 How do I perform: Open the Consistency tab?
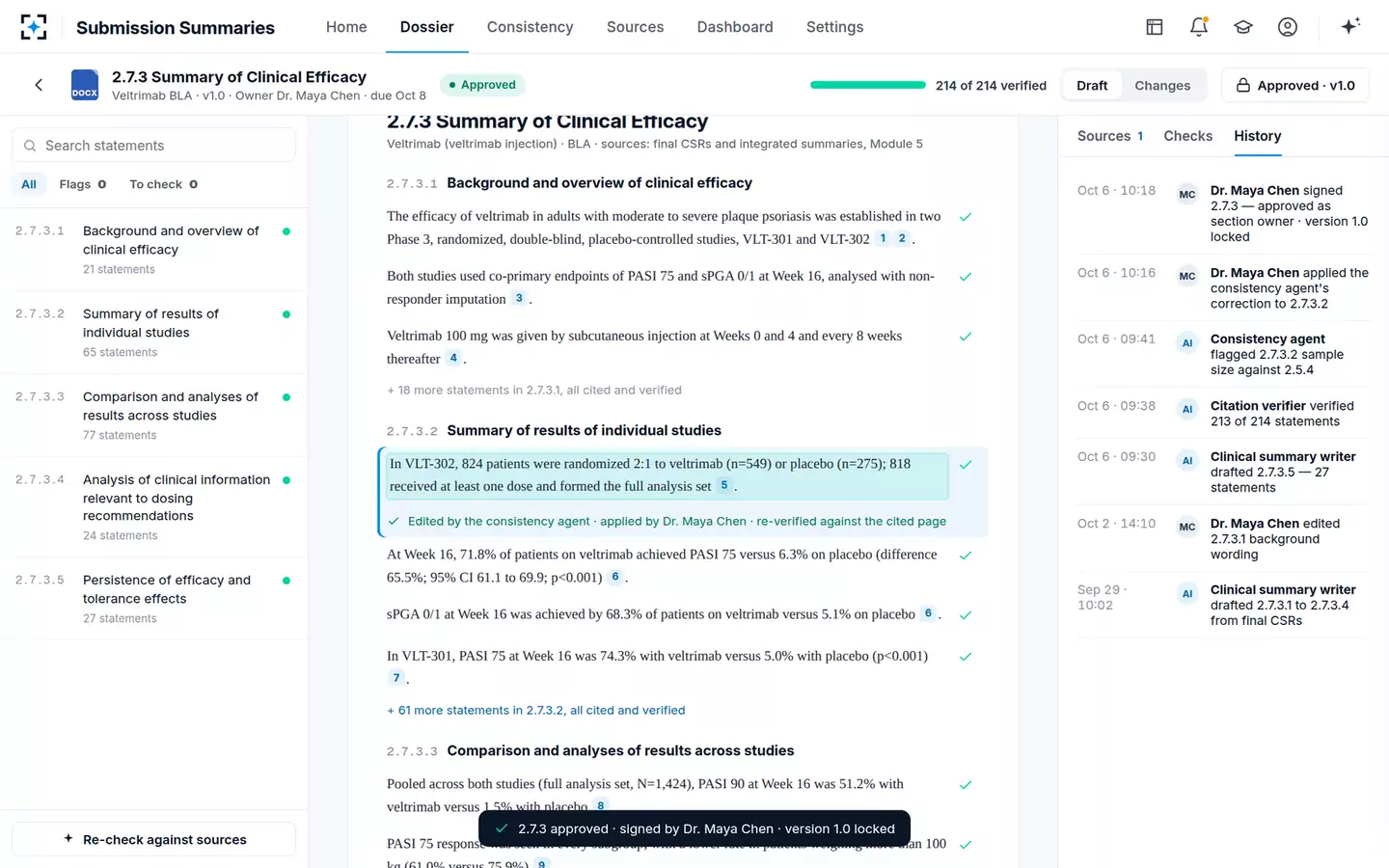click(x=531, y=27)
